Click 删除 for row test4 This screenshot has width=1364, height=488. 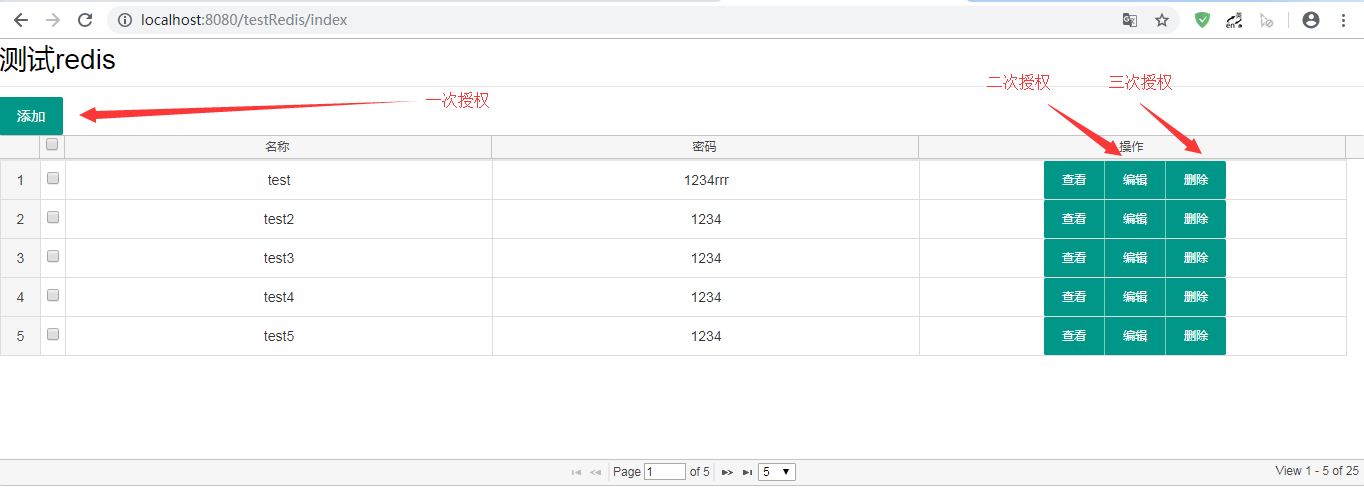tap(1196, 297)
